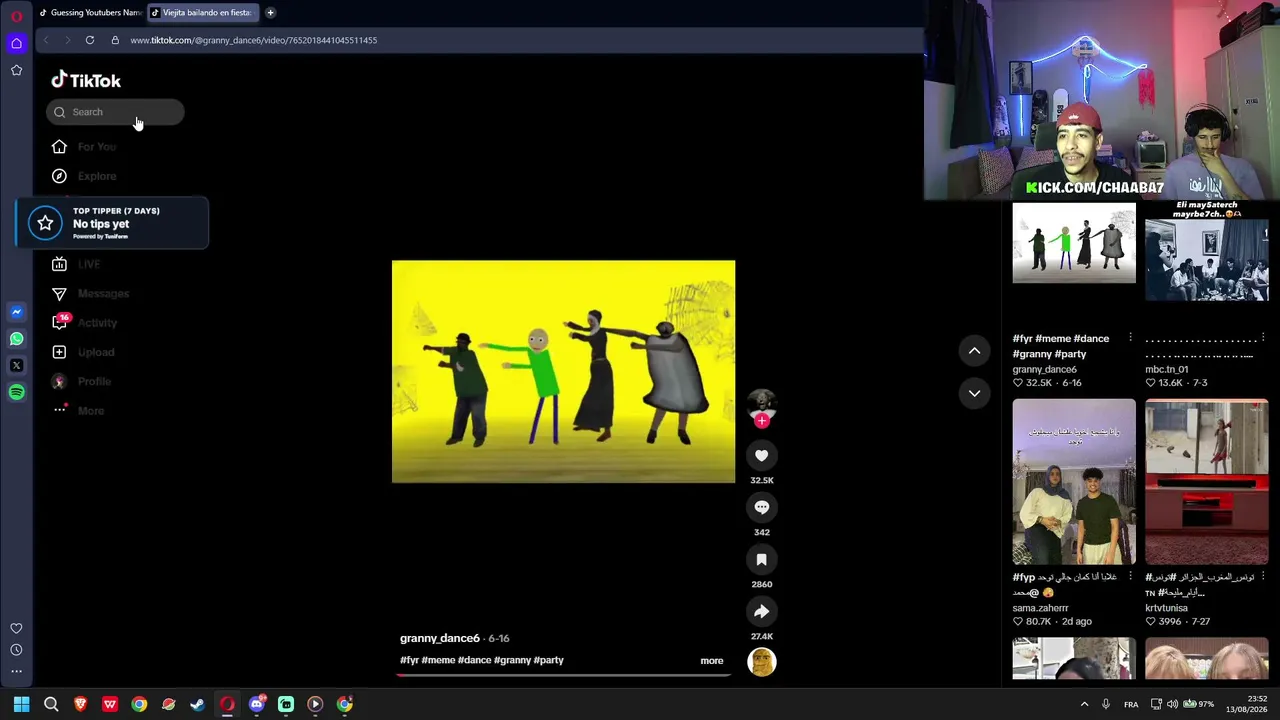The image size is (1280, 720).
Task: Open the spinning sound disc icon
Action: (x=761, y=662)
